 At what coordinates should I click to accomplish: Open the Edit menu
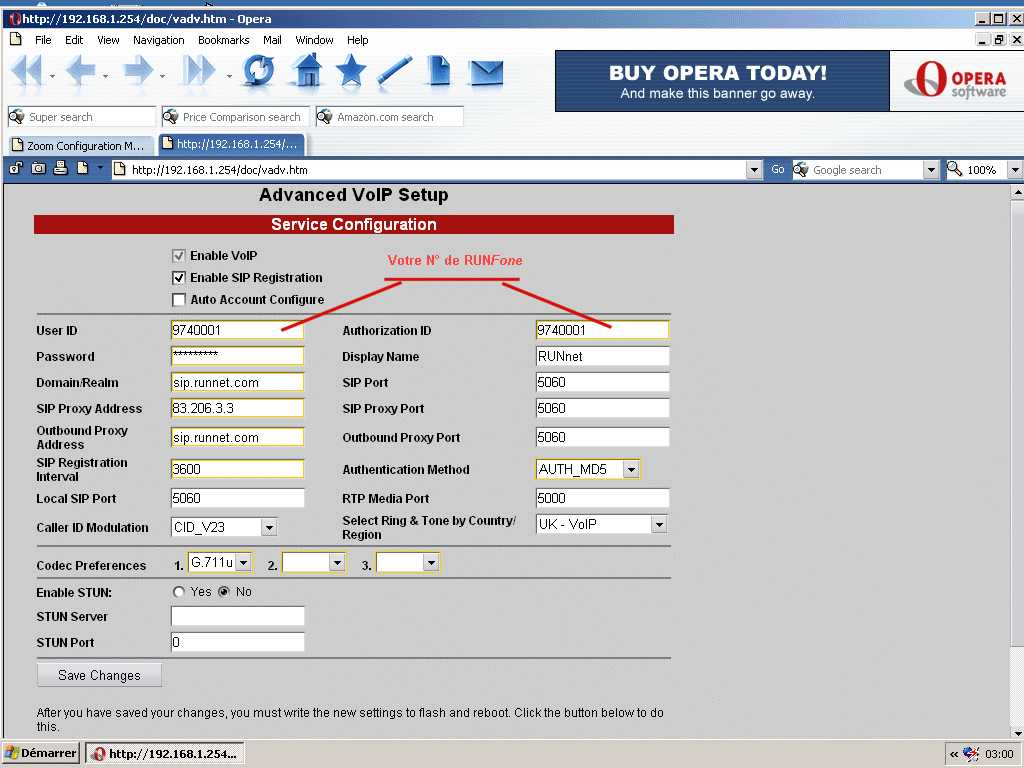click(74, 40)
